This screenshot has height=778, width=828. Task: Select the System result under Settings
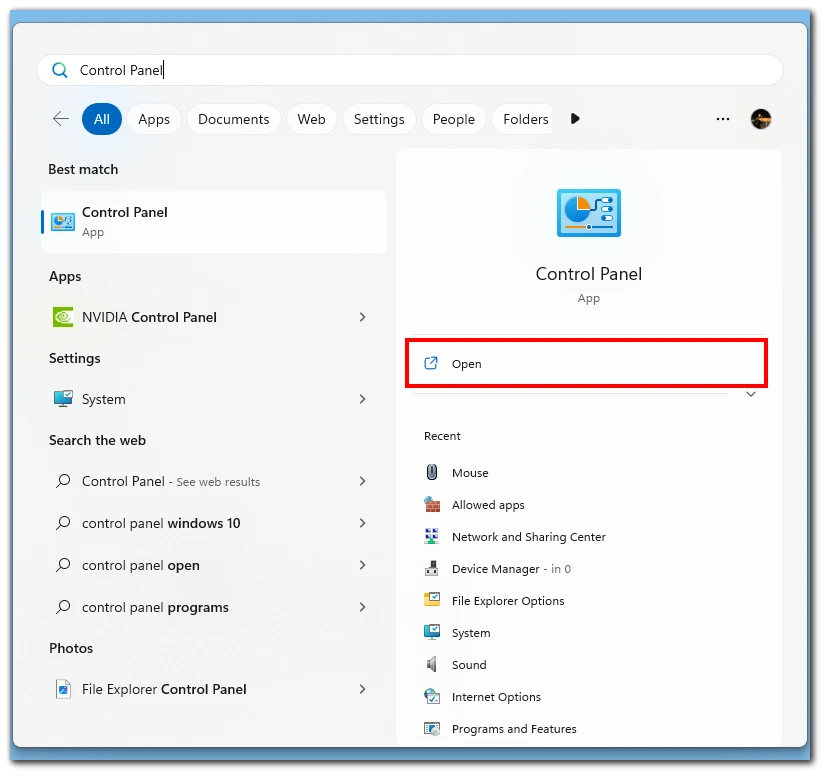click(213, 399)
